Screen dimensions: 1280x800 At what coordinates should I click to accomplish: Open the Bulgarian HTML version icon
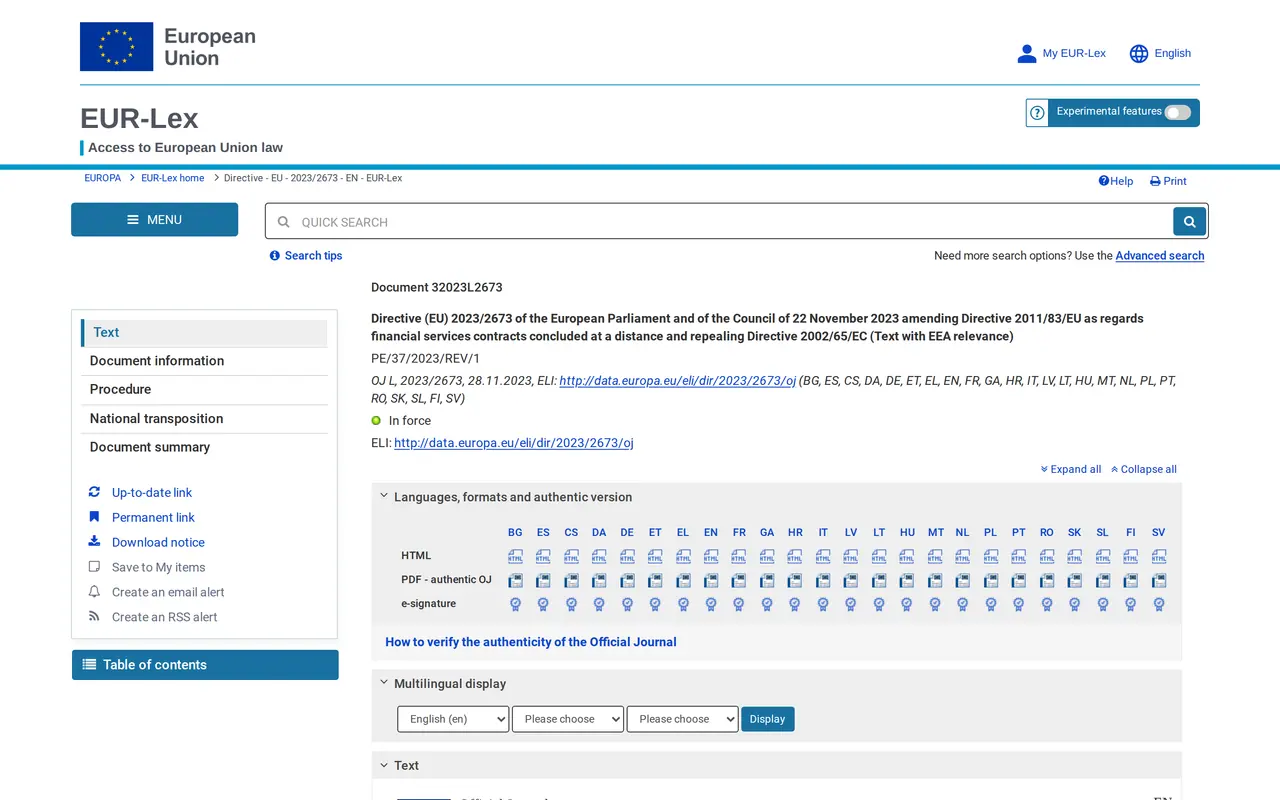tap(515, 556)
